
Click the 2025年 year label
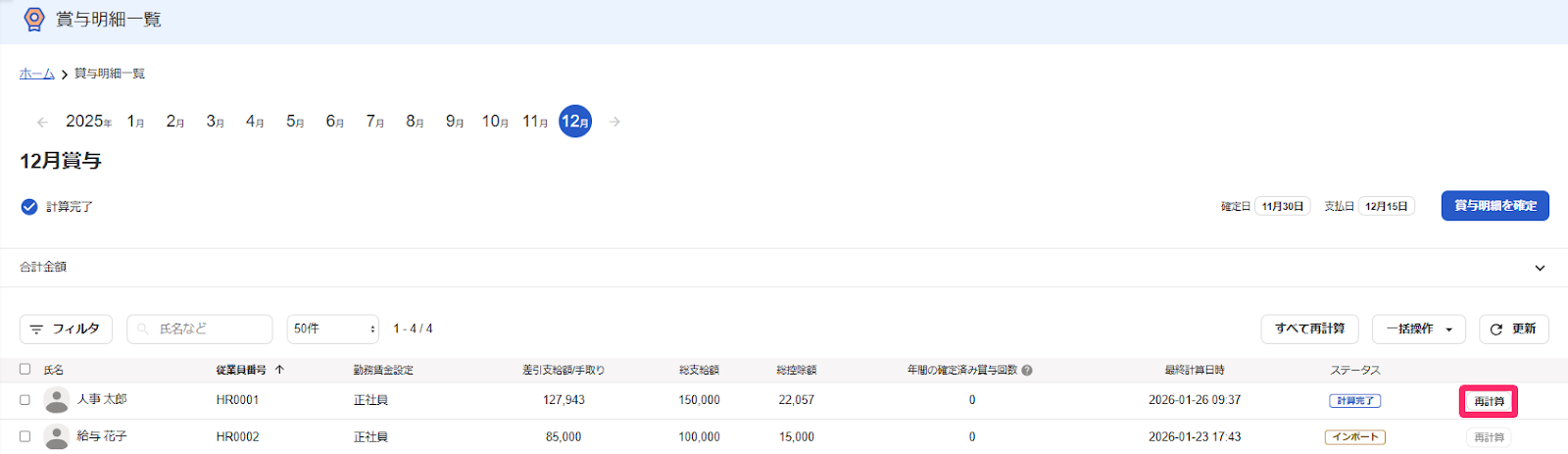click(88, 122)
